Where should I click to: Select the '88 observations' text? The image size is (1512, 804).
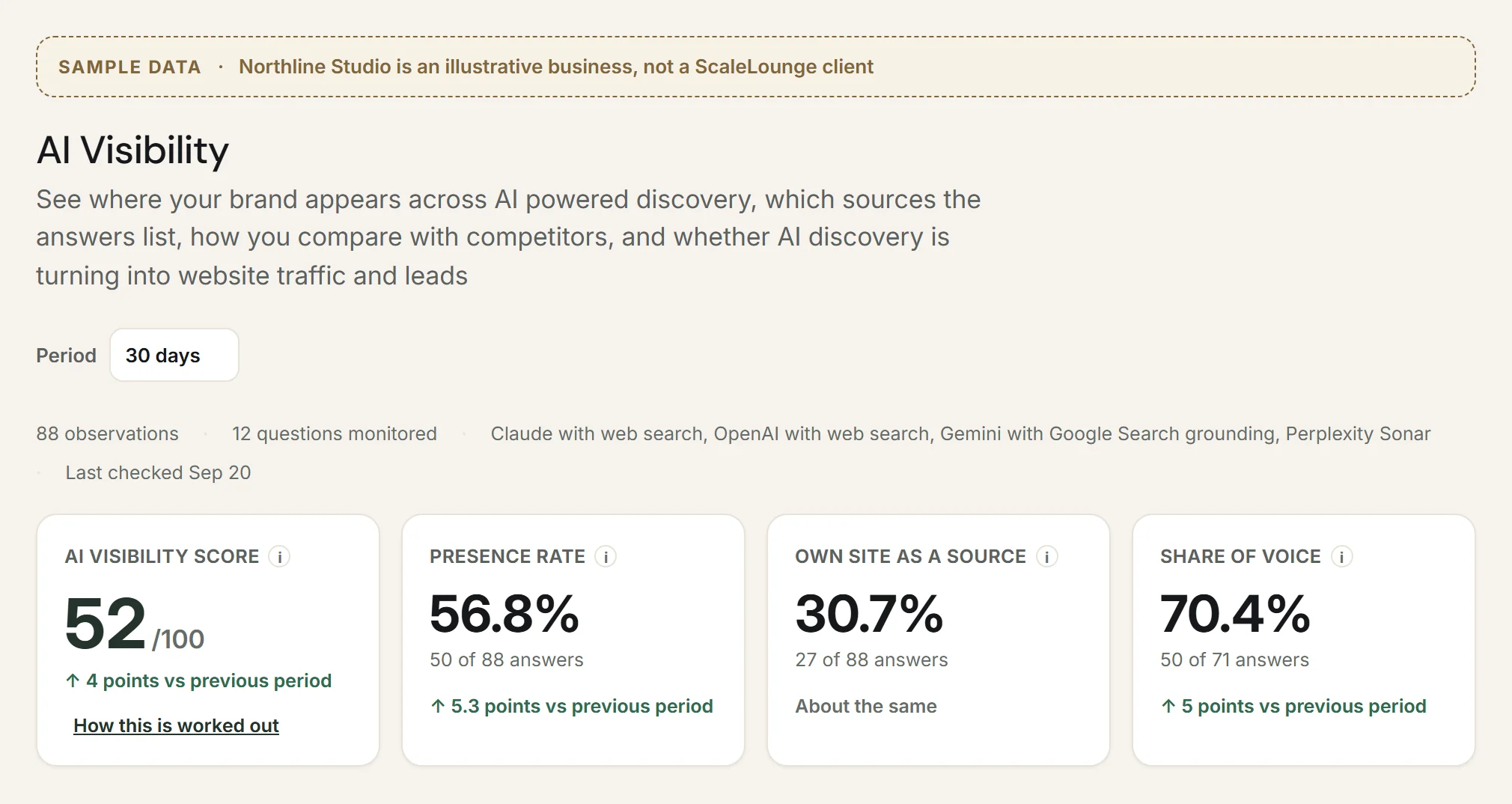click(107, 433)
